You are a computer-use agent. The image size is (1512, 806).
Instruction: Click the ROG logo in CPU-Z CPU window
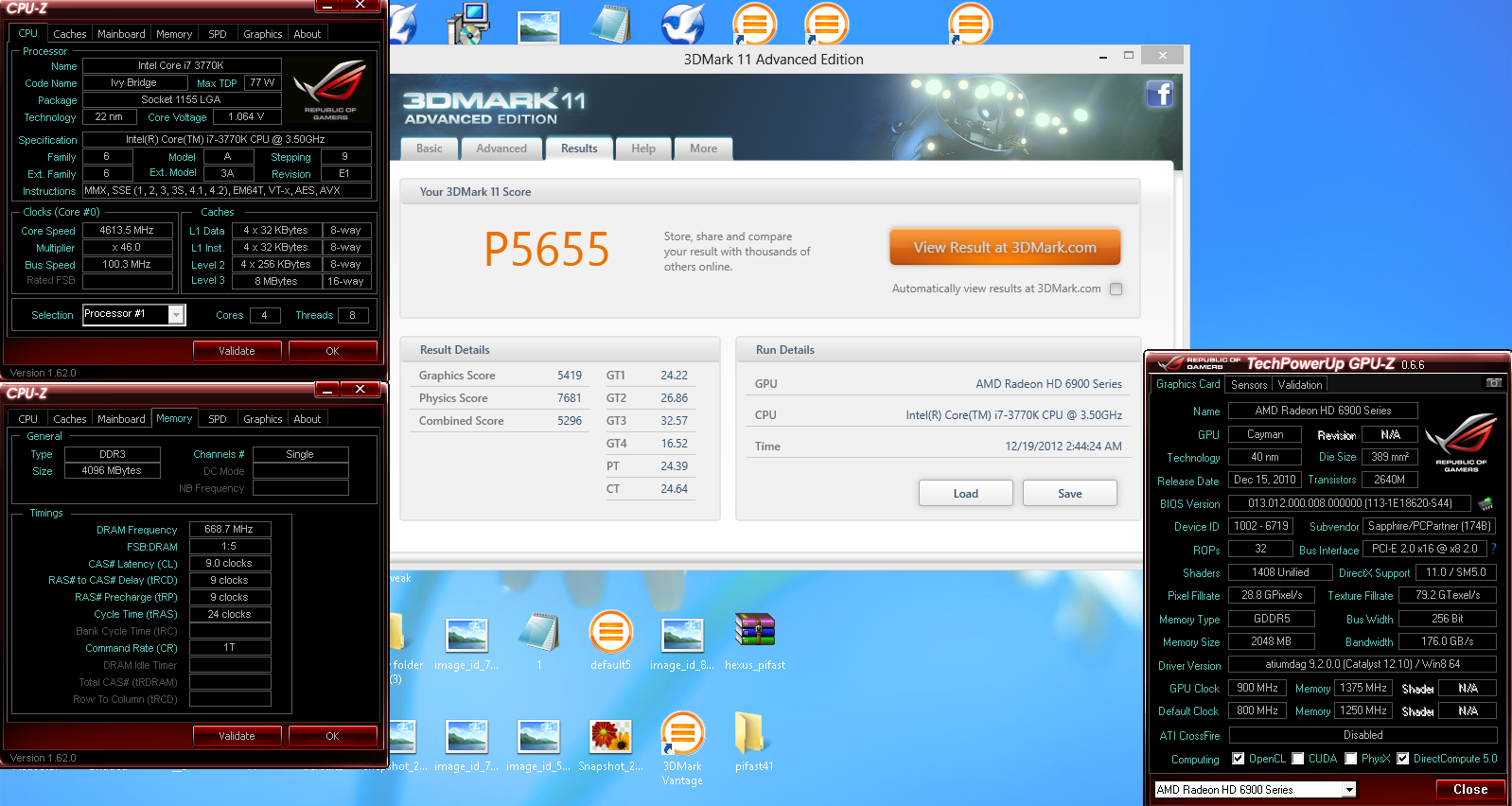(330, 89)
